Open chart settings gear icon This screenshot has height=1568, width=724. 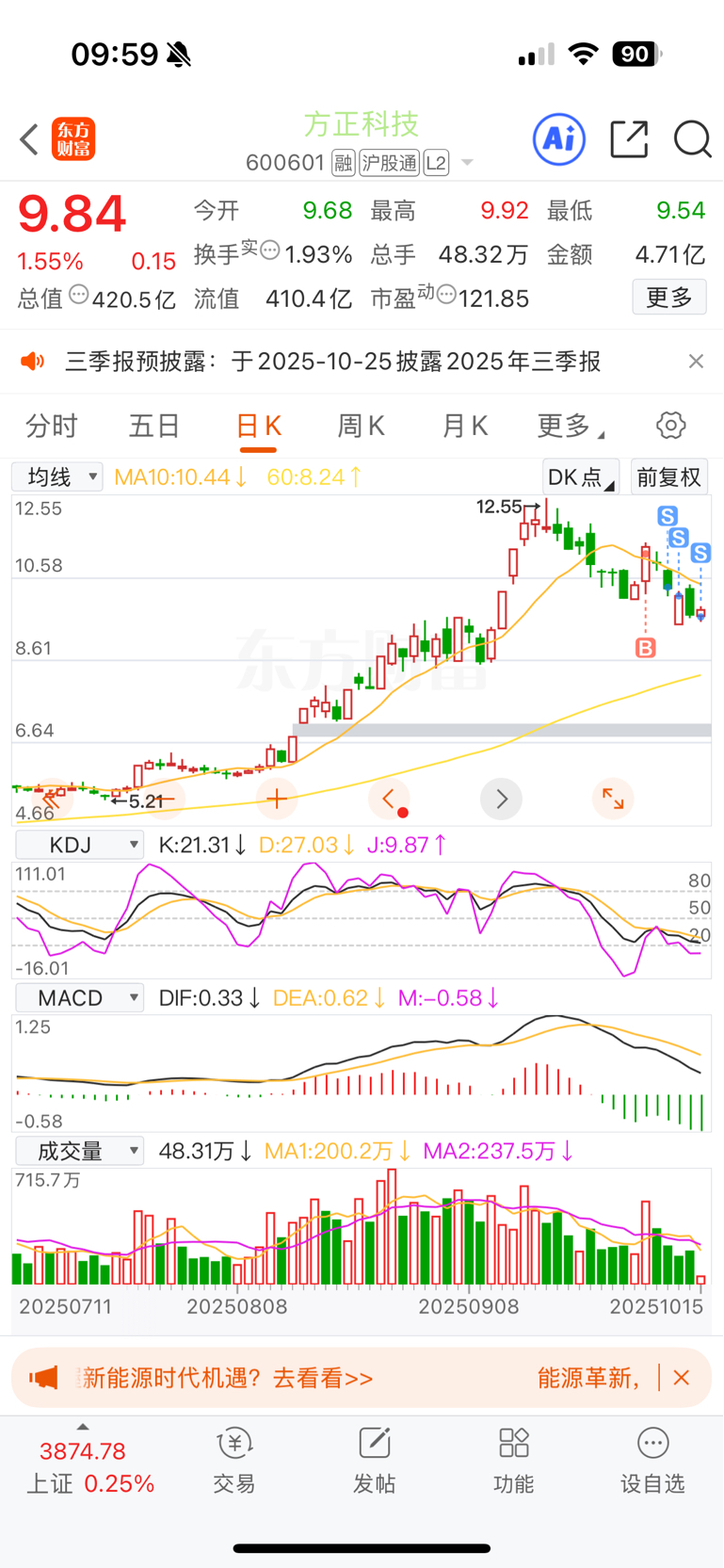pos(670,426)
